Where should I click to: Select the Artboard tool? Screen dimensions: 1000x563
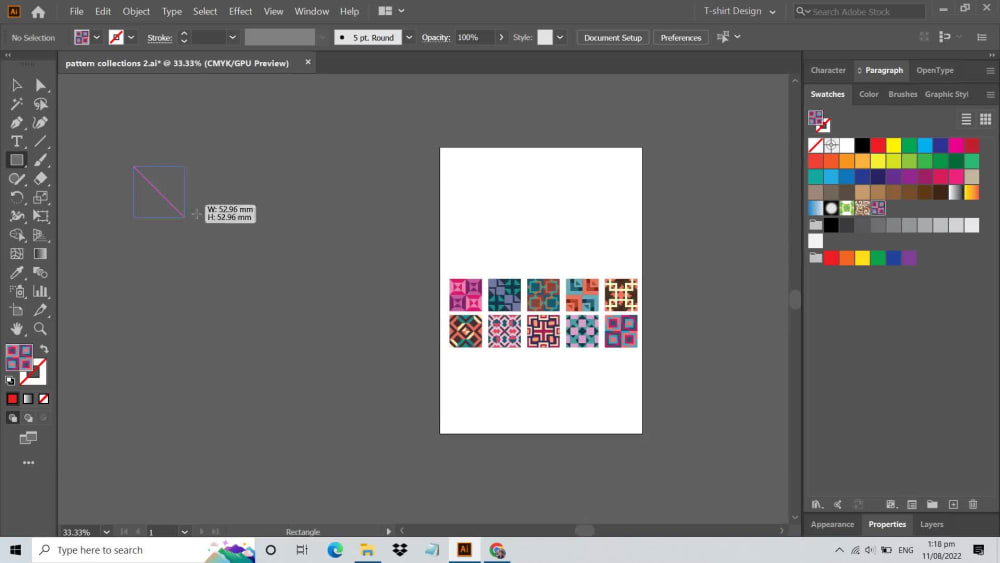click(17, 311)
